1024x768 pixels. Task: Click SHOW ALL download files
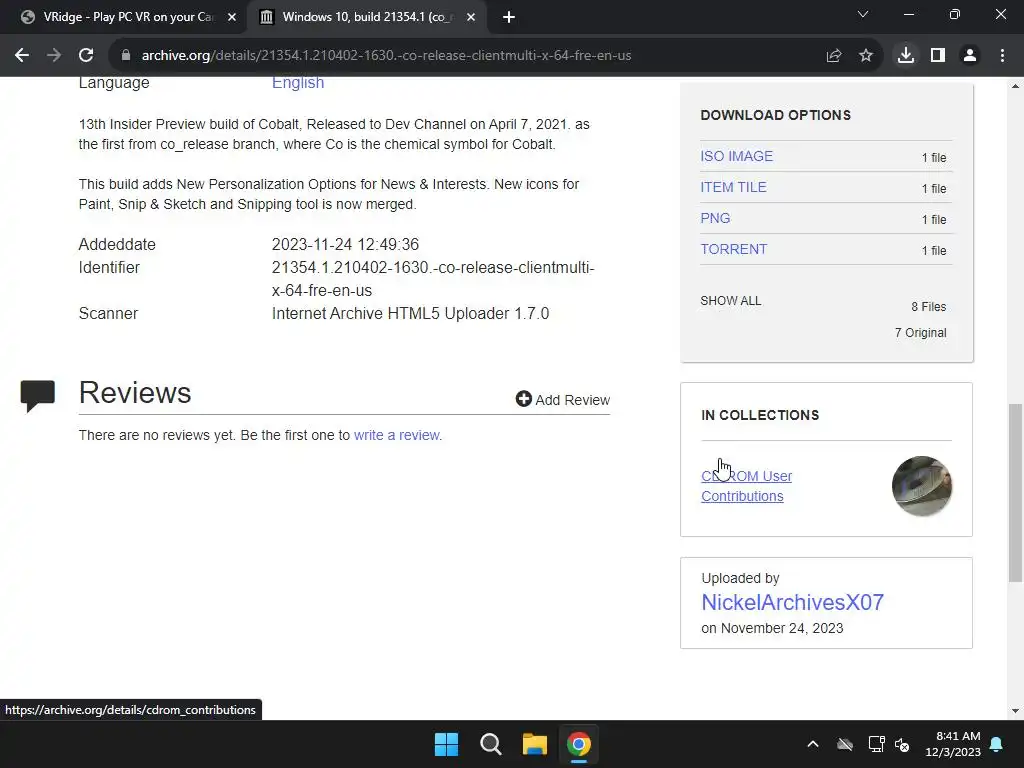point(731,301)
